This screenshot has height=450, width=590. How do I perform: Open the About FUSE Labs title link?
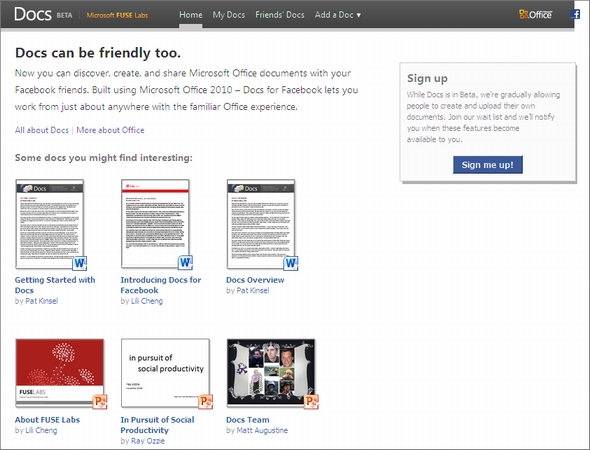pyautogui.click(x=47, y=420)
